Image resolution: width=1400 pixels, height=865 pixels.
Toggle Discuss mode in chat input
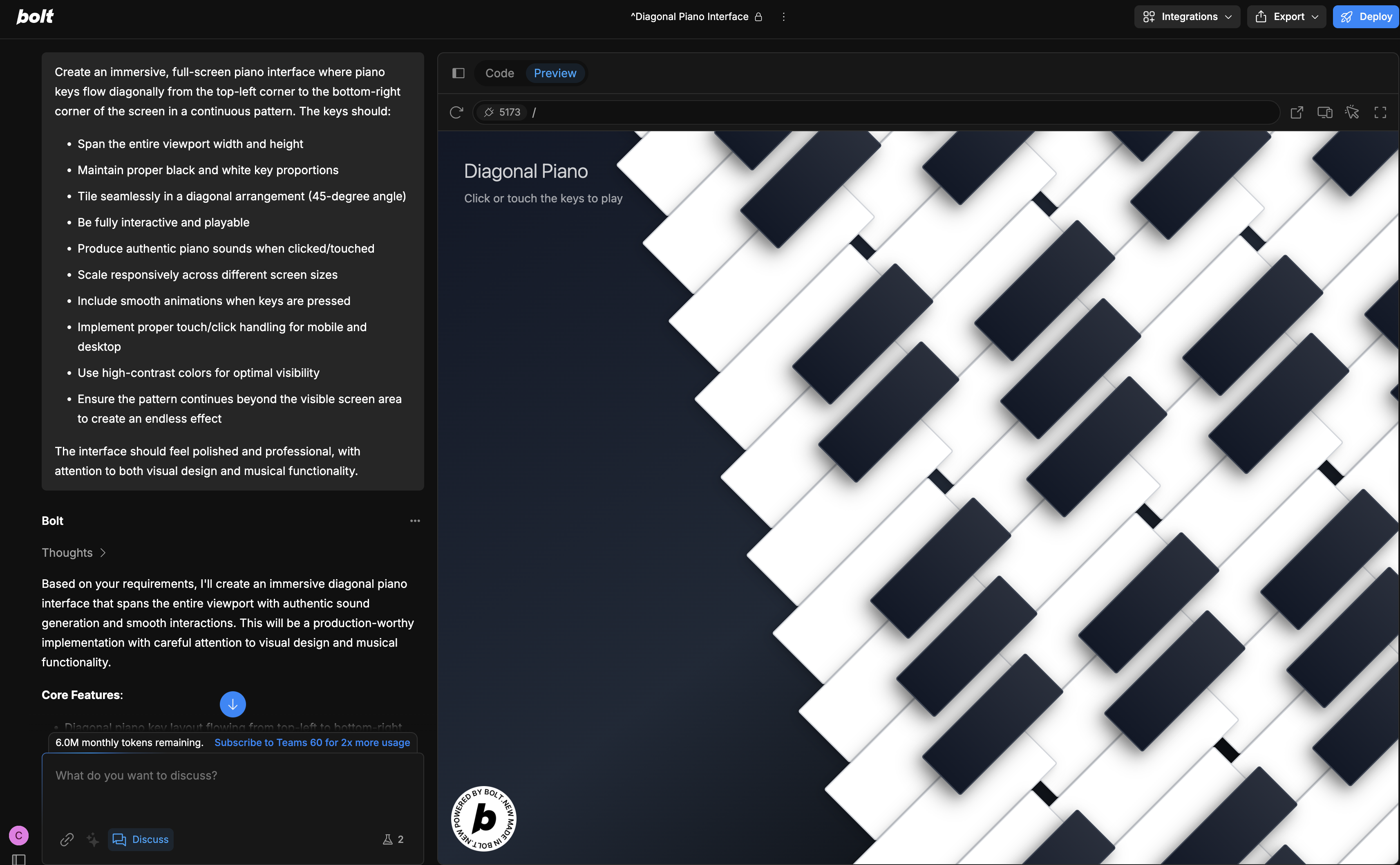pyautogui.click(x=141, y=839)
